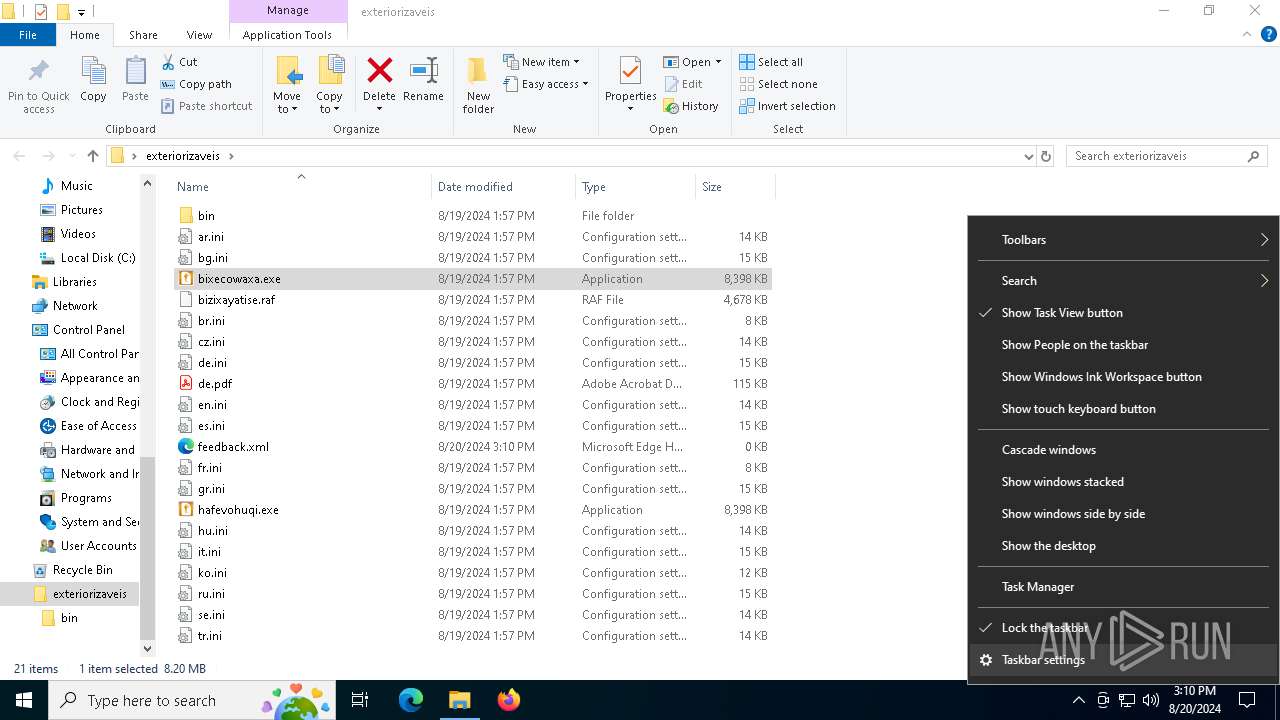Image resolution: width=1280 pixels, height=720 pixels.
Task: Expand the Search submenu
Action: pos(1123,281)
